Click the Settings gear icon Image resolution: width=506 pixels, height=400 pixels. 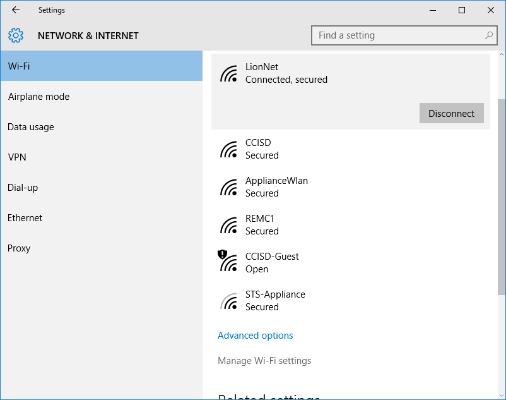point(16,35)
